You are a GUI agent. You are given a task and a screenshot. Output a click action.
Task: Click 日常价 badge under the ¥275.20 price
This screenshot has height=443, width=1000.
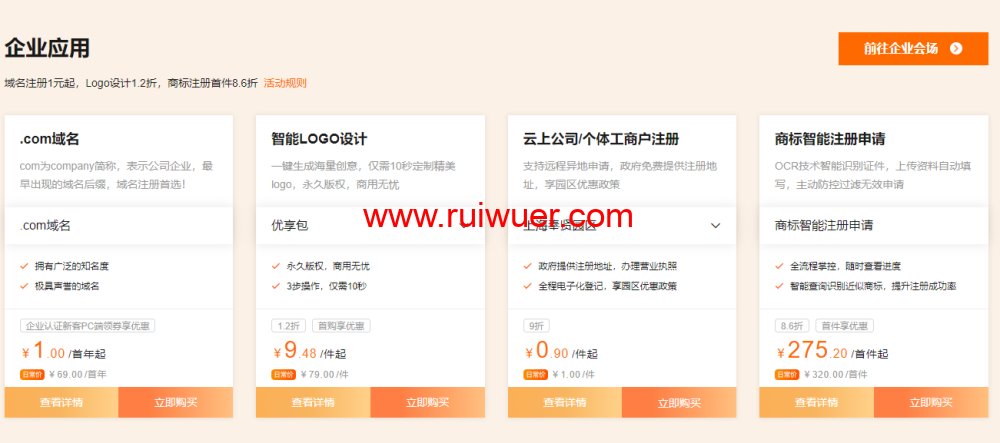pos(787,374)
